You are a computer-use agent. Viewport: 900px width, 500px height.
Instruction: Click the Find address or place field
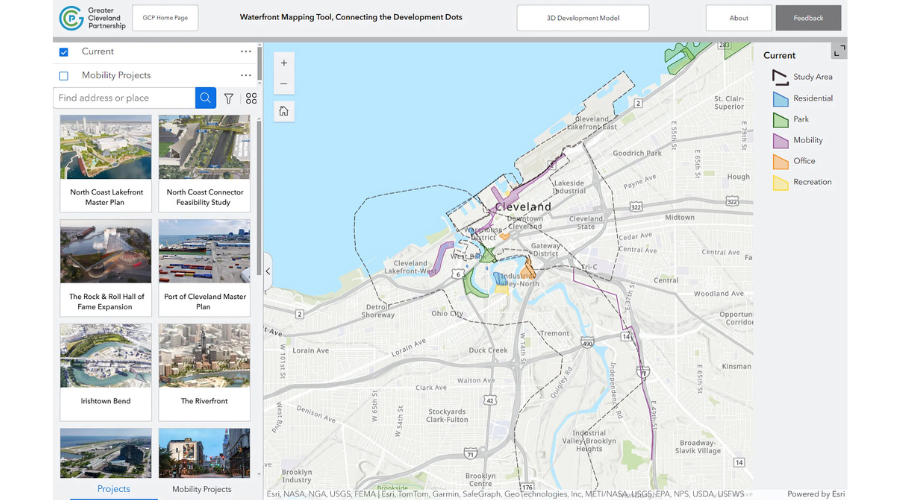[x=124, y=98]
